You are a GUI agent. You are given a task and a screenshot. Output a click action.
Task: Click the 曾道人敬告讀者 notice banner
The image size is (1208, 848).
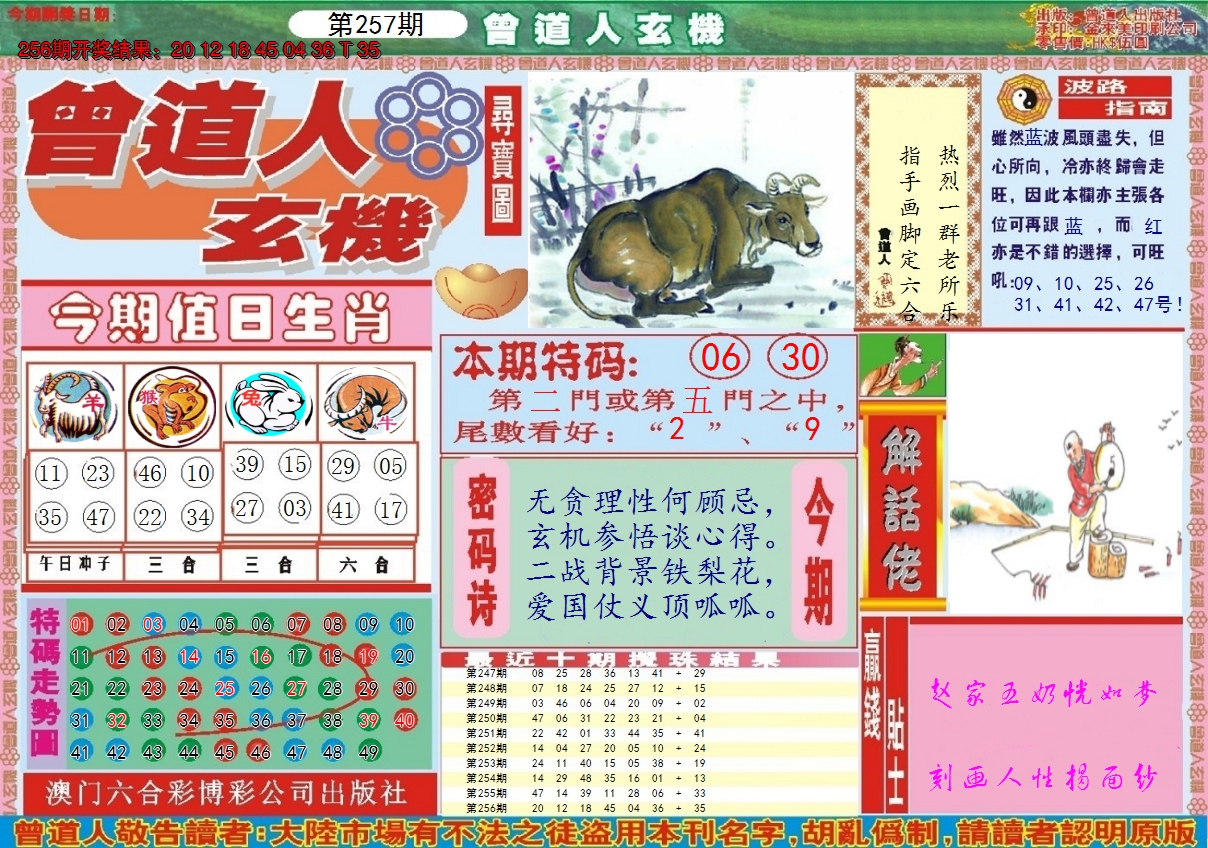[x=604, y=832]
